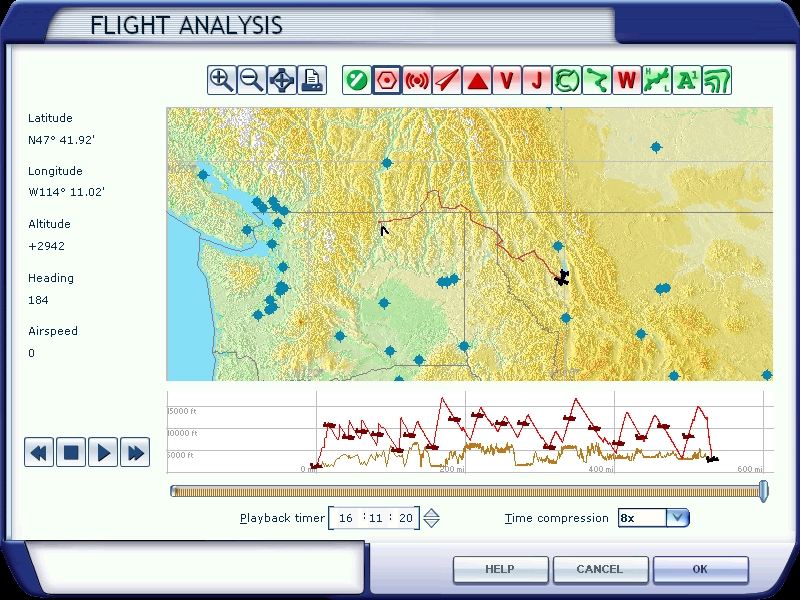Click the playback position slider handle

coord(764,491)
